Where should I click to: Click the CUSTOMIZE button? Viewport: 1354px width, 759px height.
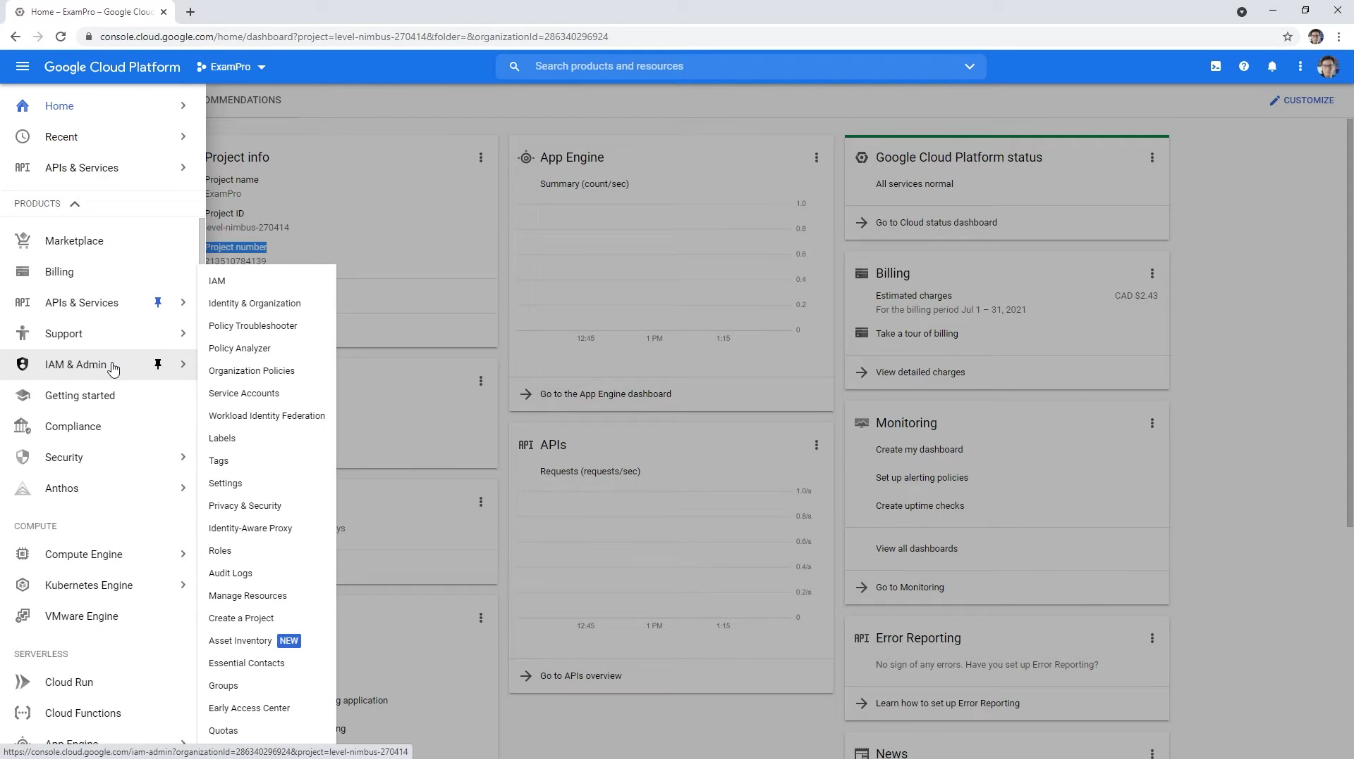pyautogui.click(x=1301, y=100)
